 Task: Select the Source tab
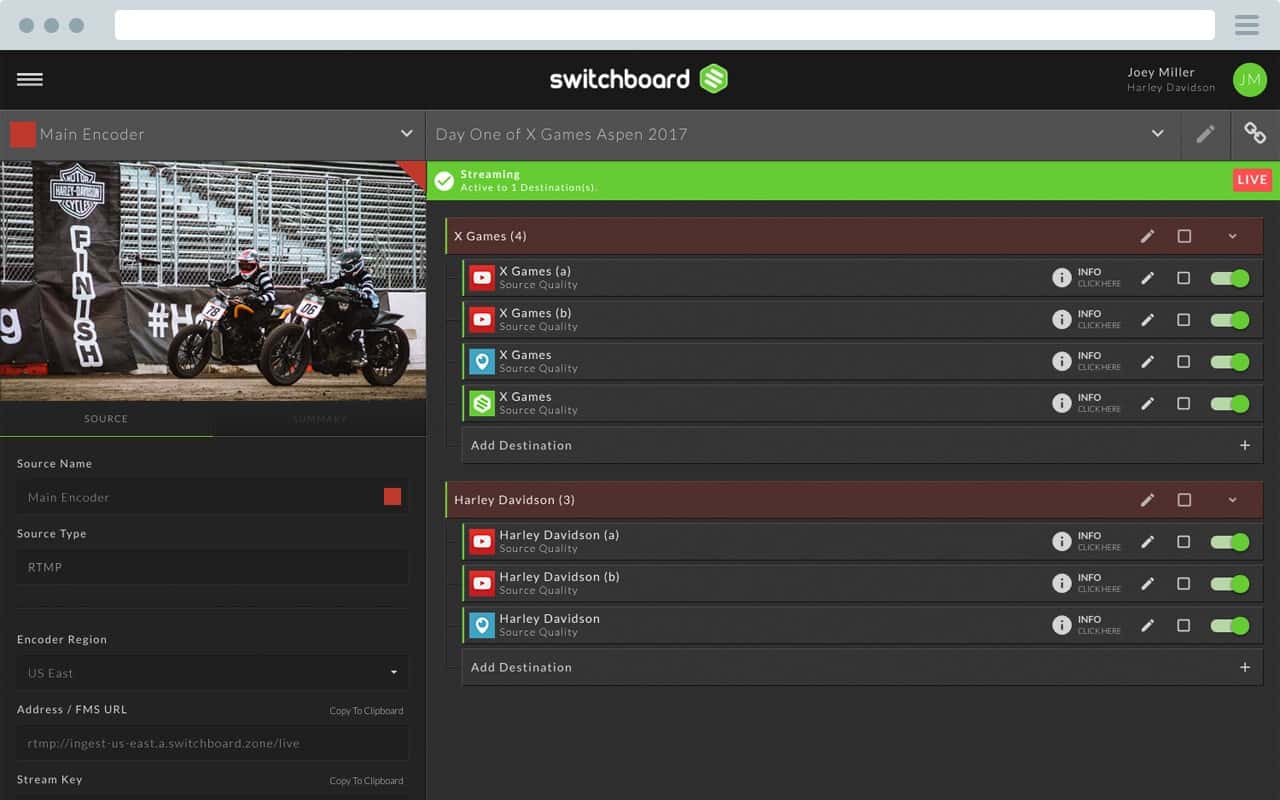click(x=106, y=419)
